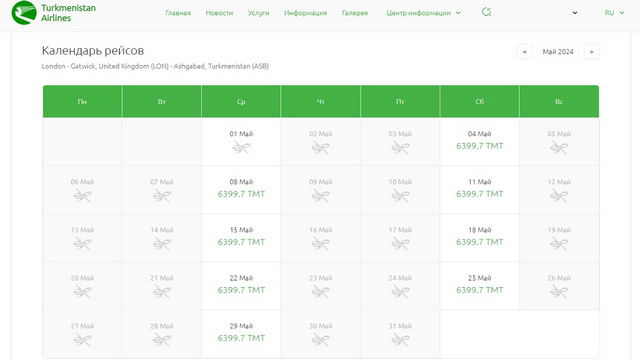The height and width of the screenshot is (360, 640).
Task: Open the Галерея menu item
Action: click(355, 13)
